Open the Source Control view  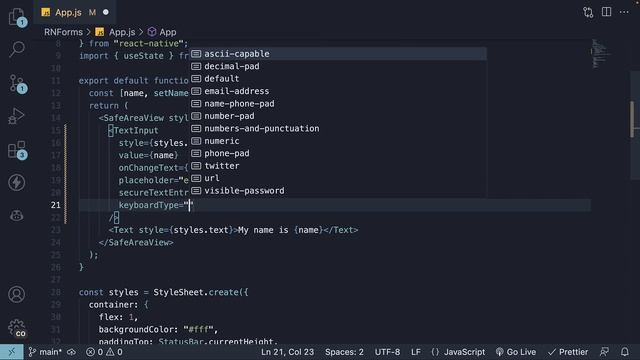coord(17,83)
